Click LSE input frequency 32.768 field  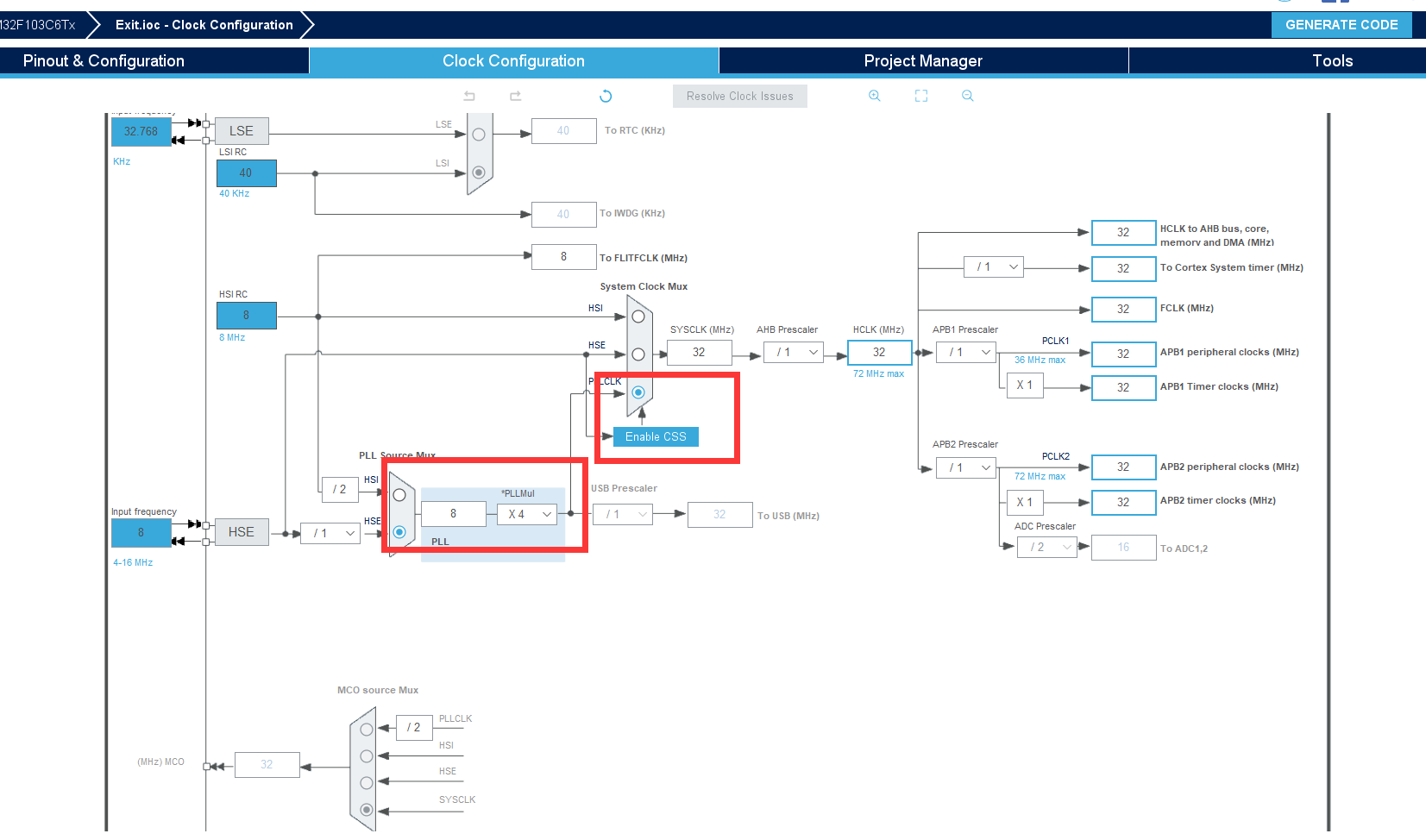(141, 131)
